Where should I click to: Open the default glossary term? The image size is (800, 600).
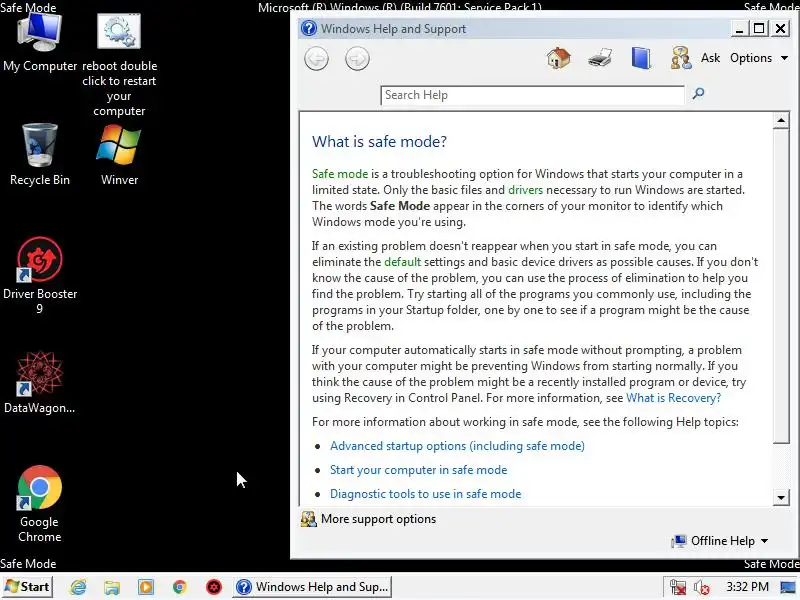pyautogui.click(x=403, y=262)
